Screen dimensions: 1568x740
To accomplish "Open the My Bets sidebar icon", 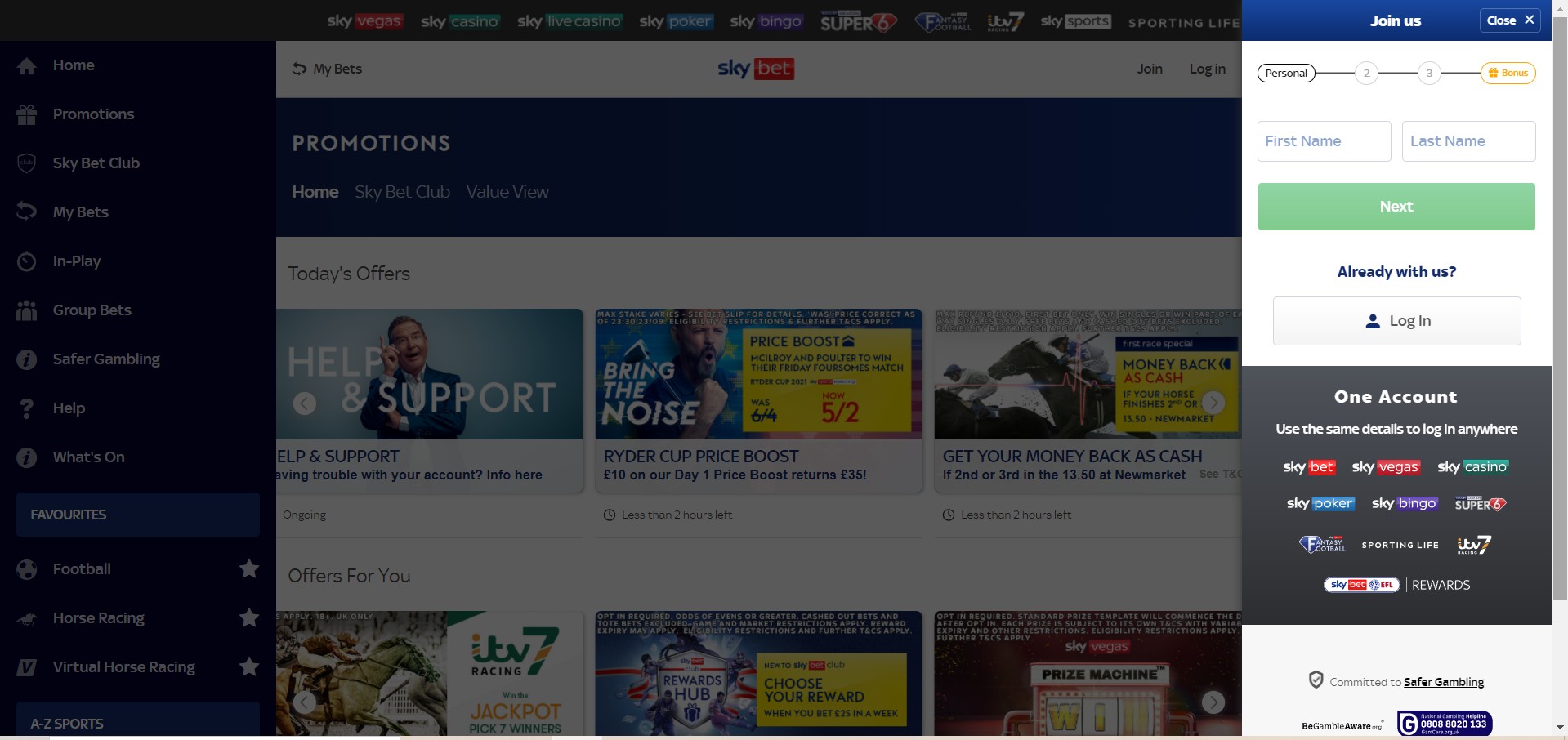I will click(26, 212).
